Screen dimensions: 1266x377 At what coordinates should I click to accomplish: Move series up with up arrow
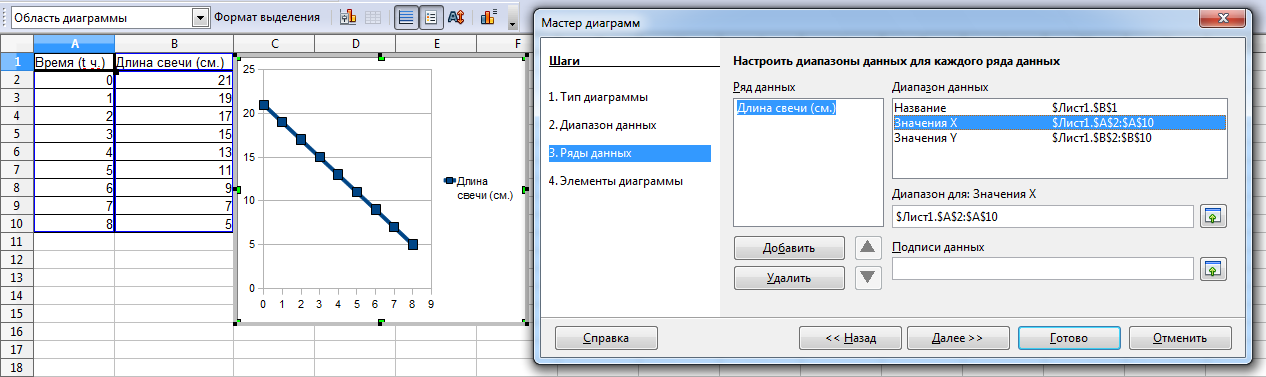[869, 247]
